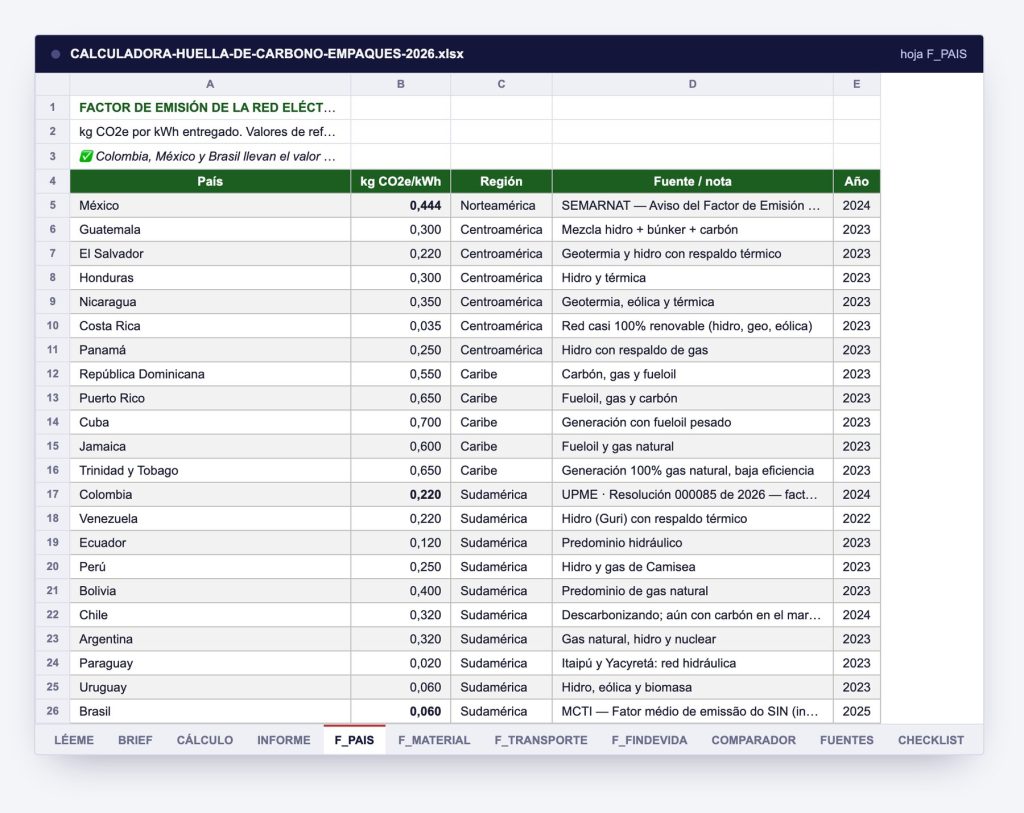Click 'Hidro (Guri) con respaldo térmico' note
The height and width of the screenshot is (813, 1024).
(692, 518)
